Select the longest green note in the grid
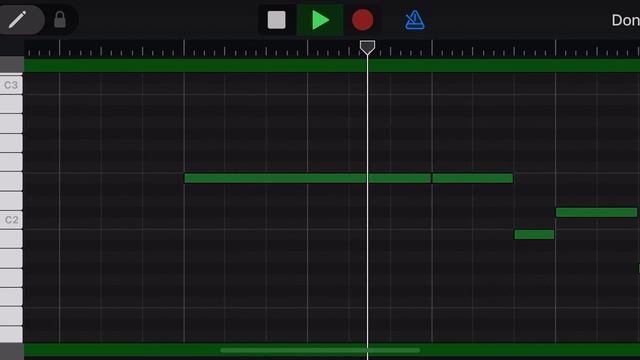640x360 pixels. (275, 178)
